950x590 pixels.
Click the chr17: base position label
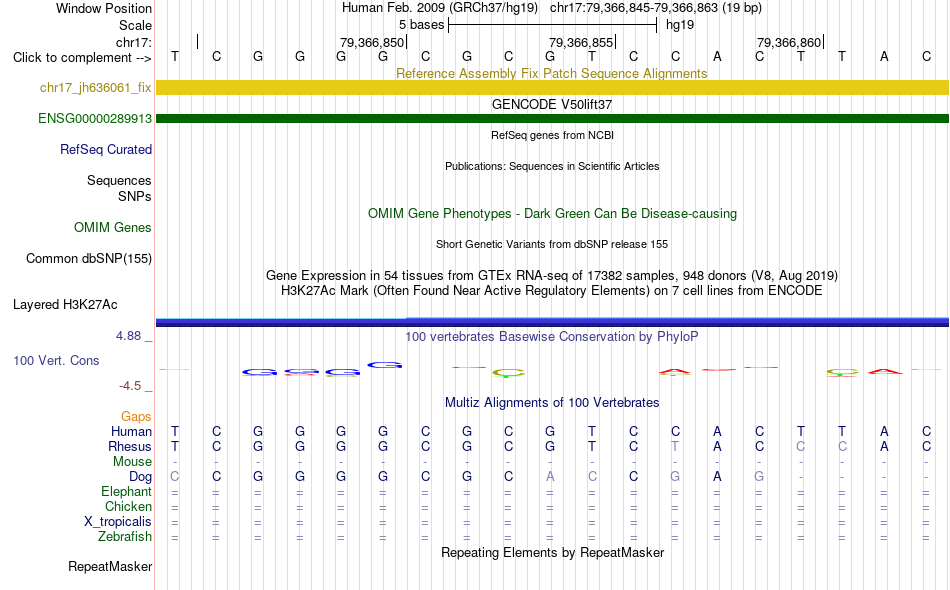[x=134, y=42]
